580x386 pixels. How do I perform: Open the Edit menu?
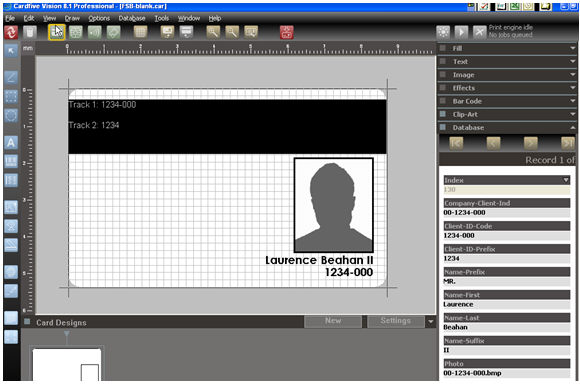click(x=29, y=18)
